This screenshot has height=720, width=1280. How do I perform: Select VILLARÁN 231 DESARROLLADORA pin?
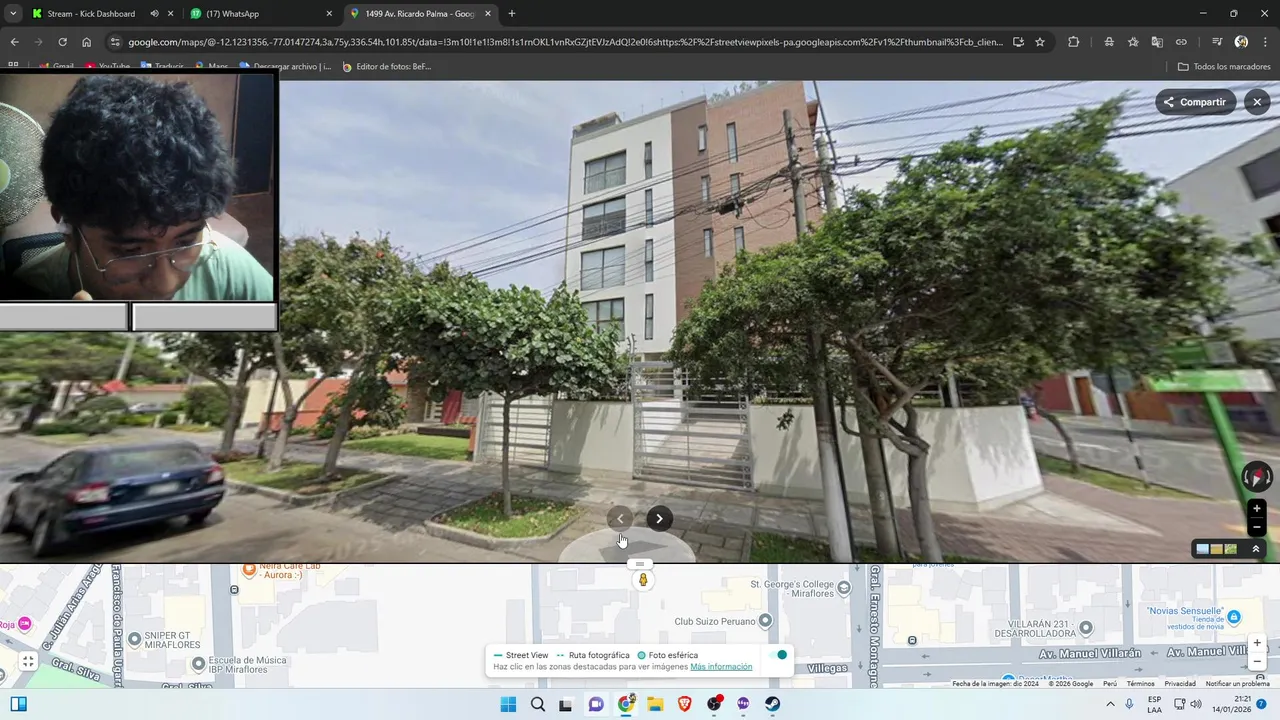[1085, 628]
